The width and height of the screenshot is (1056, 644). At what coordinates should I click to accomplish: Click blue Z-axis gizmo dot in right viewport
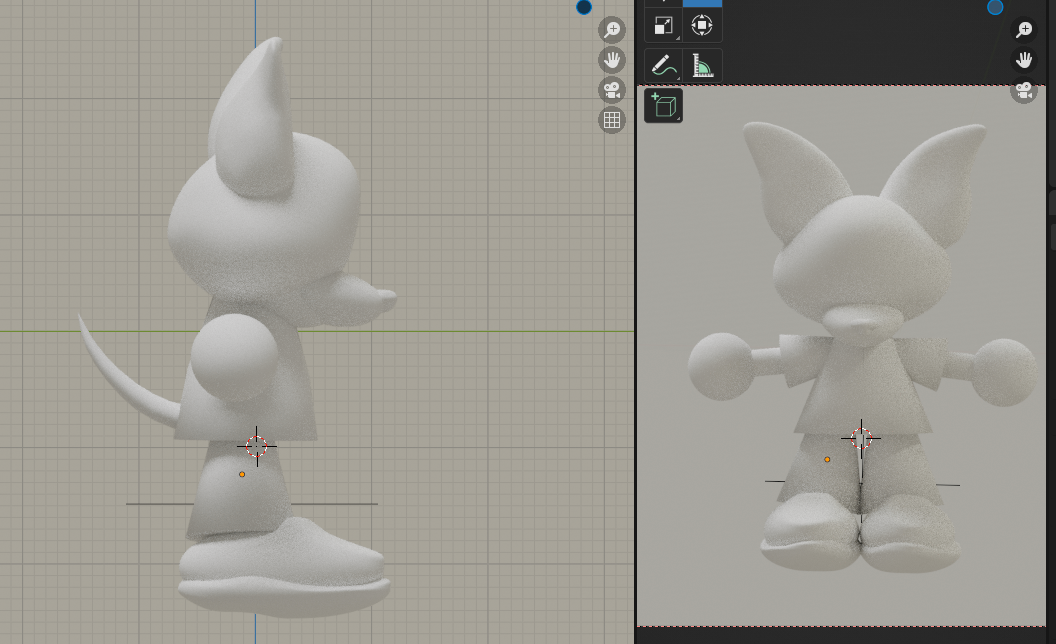click(995, 7)
